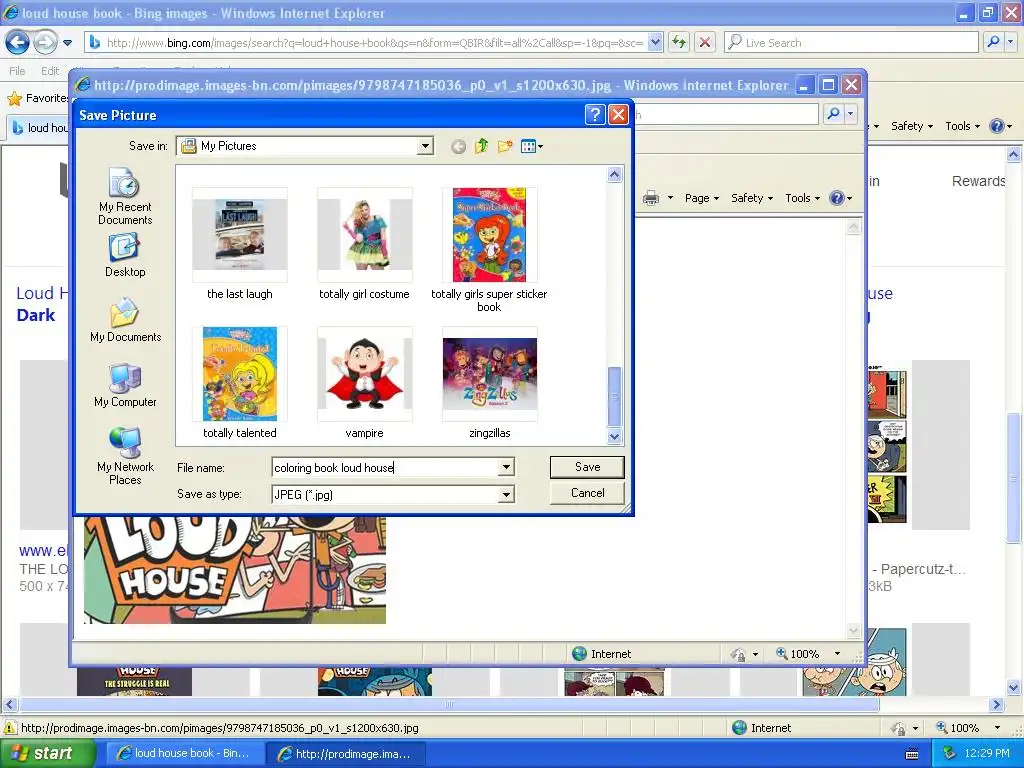Click the Help icon in main window command bar
This screenshot has width=1024, height=768.
coord(997,126)
